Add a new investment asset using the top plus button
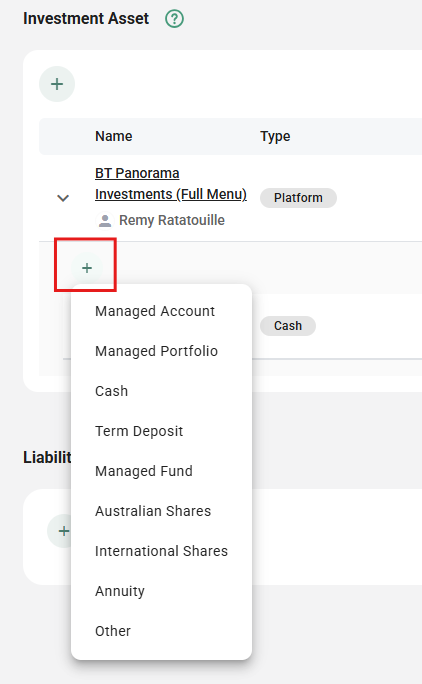Screen dimensions: 422x684 57,84
